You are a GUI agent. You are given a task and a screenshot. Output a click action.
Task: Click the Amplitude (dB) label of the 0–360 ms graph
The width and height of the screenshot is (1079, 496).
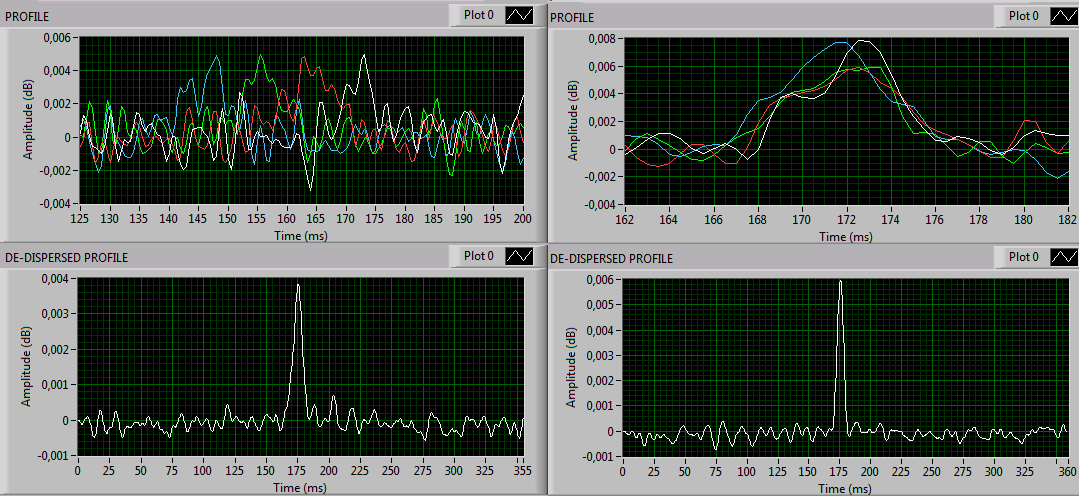click(572, 369)
